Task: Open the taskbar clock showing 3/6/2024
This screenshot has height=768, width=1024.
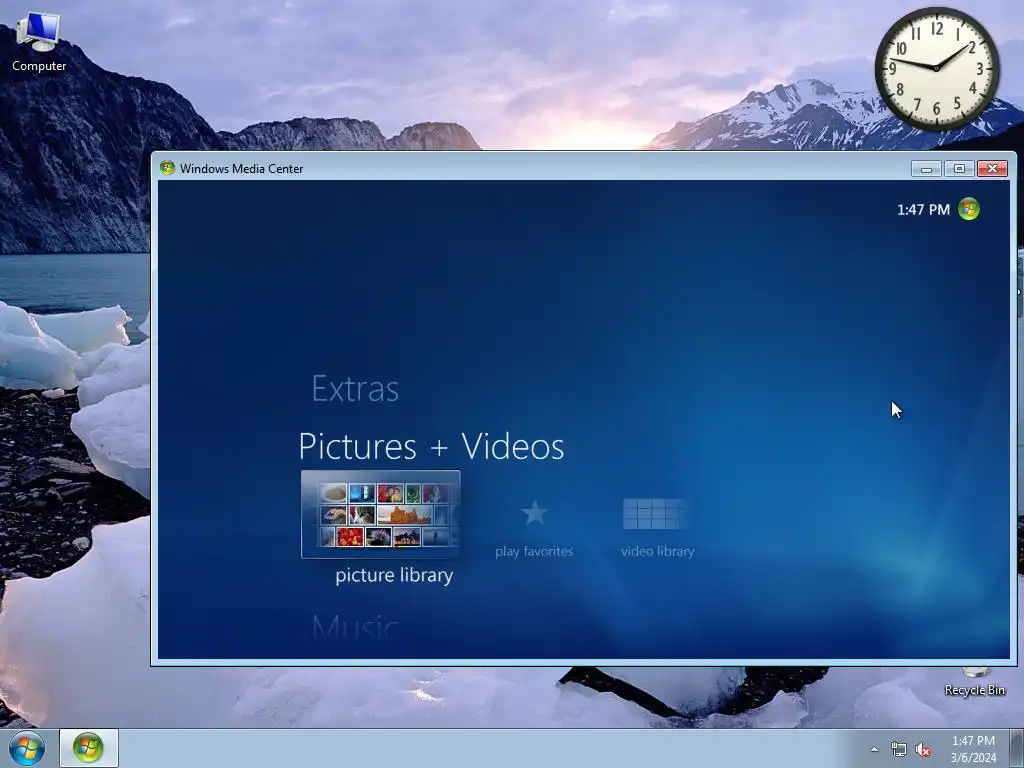Action: click(x=973, y=749)
